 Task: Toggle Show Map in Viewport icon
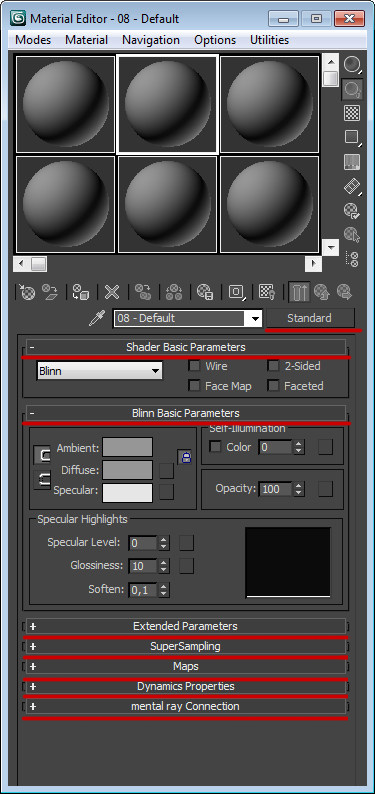pos(267,292)
